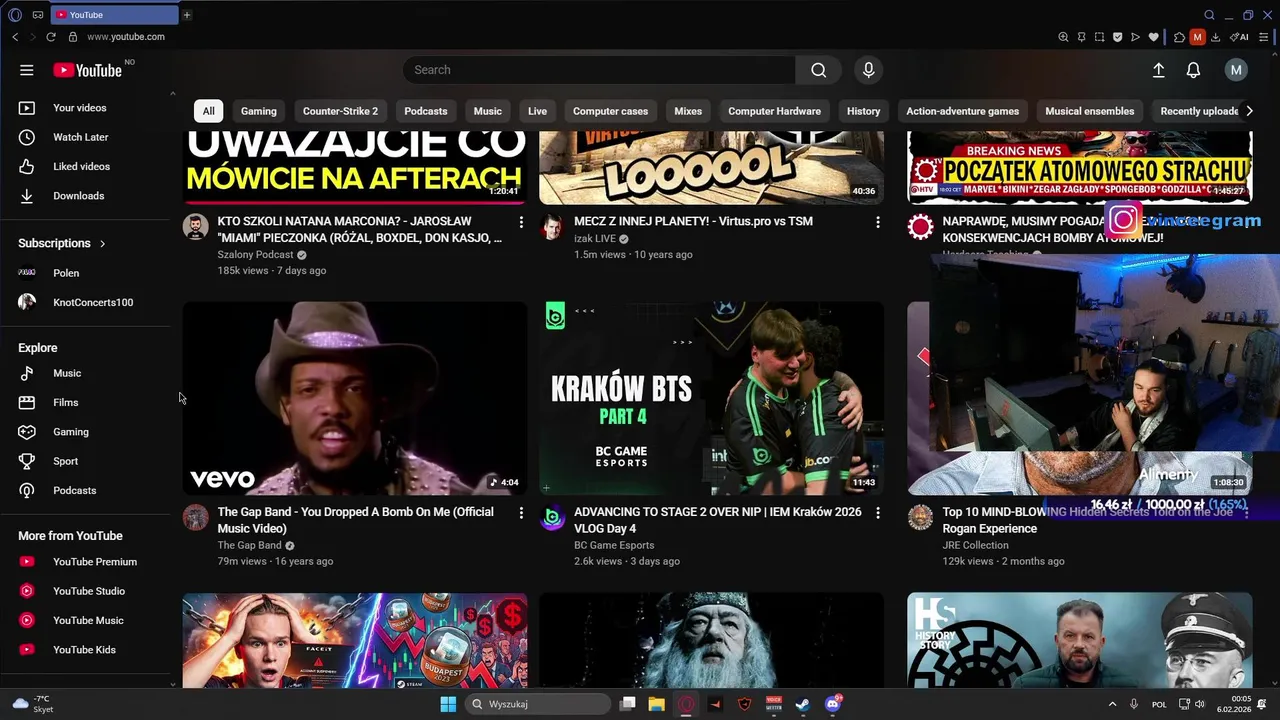Select the History filter chip
This screenshot has height=720, width=1280.
pyautogui.click(x=863, y=111)
